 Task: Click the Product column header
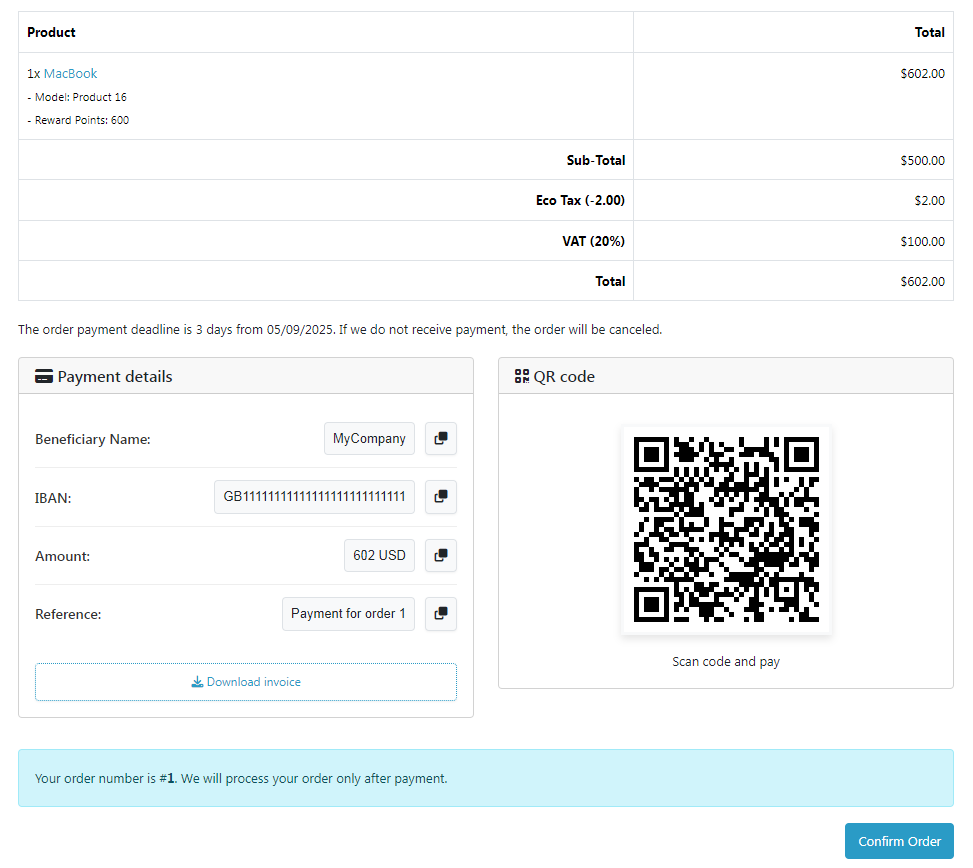[51, 32]
